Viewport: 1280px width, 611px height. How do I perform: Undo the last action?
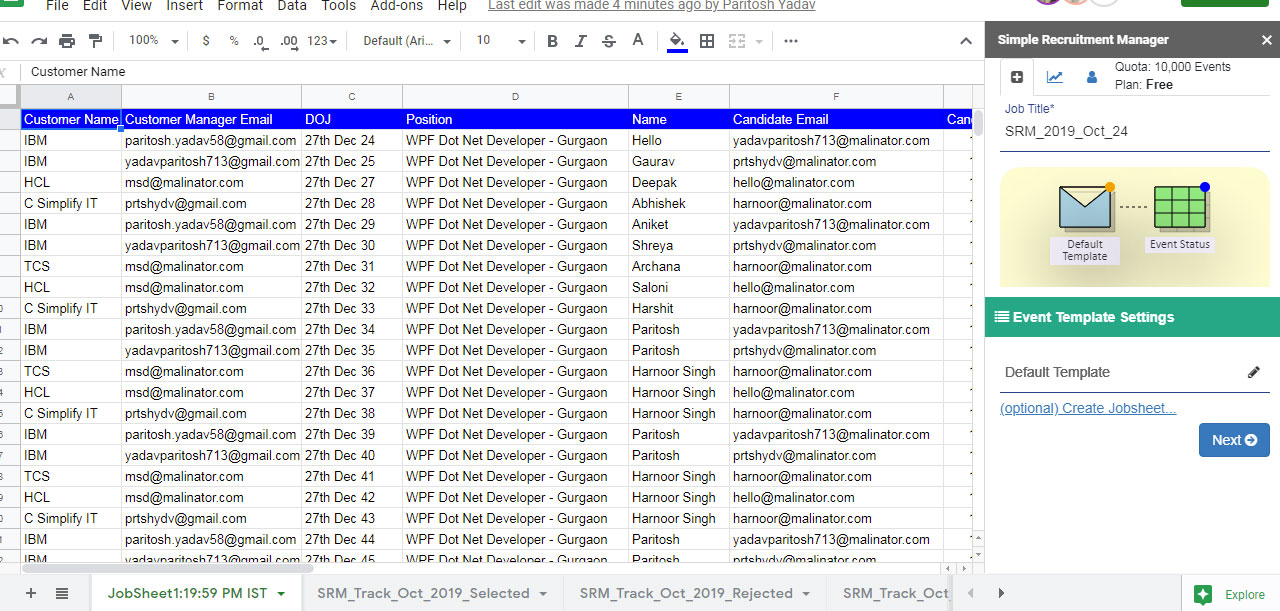point(11,41)
